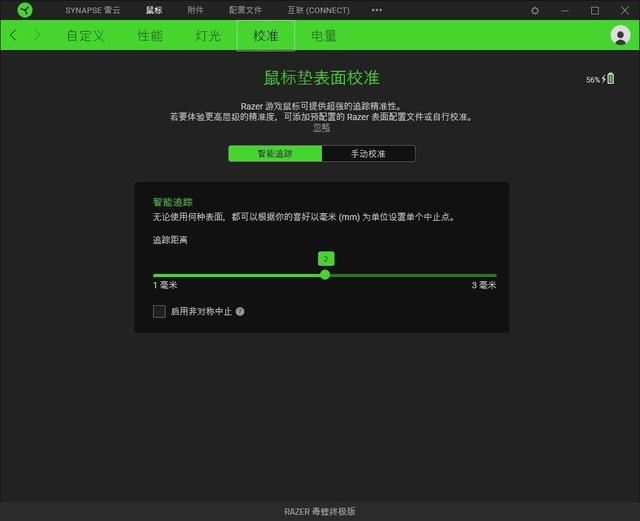The width and height of the screenshot is (640, 521).
Task: Click the 追踪距离 label
Action: tap(170, 240)
